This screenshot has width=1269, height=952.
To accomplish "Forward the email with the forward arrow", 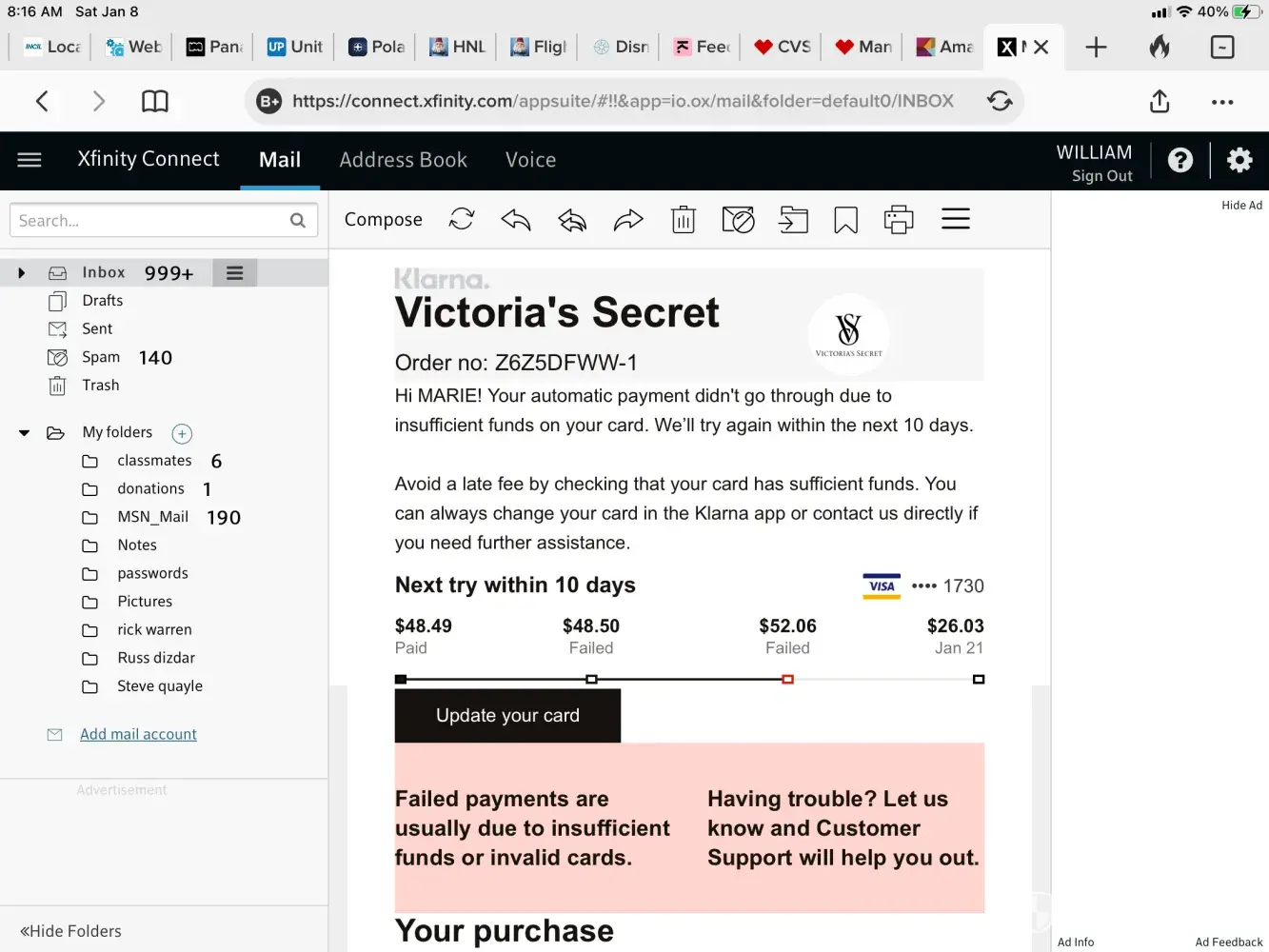I will 628,220.
